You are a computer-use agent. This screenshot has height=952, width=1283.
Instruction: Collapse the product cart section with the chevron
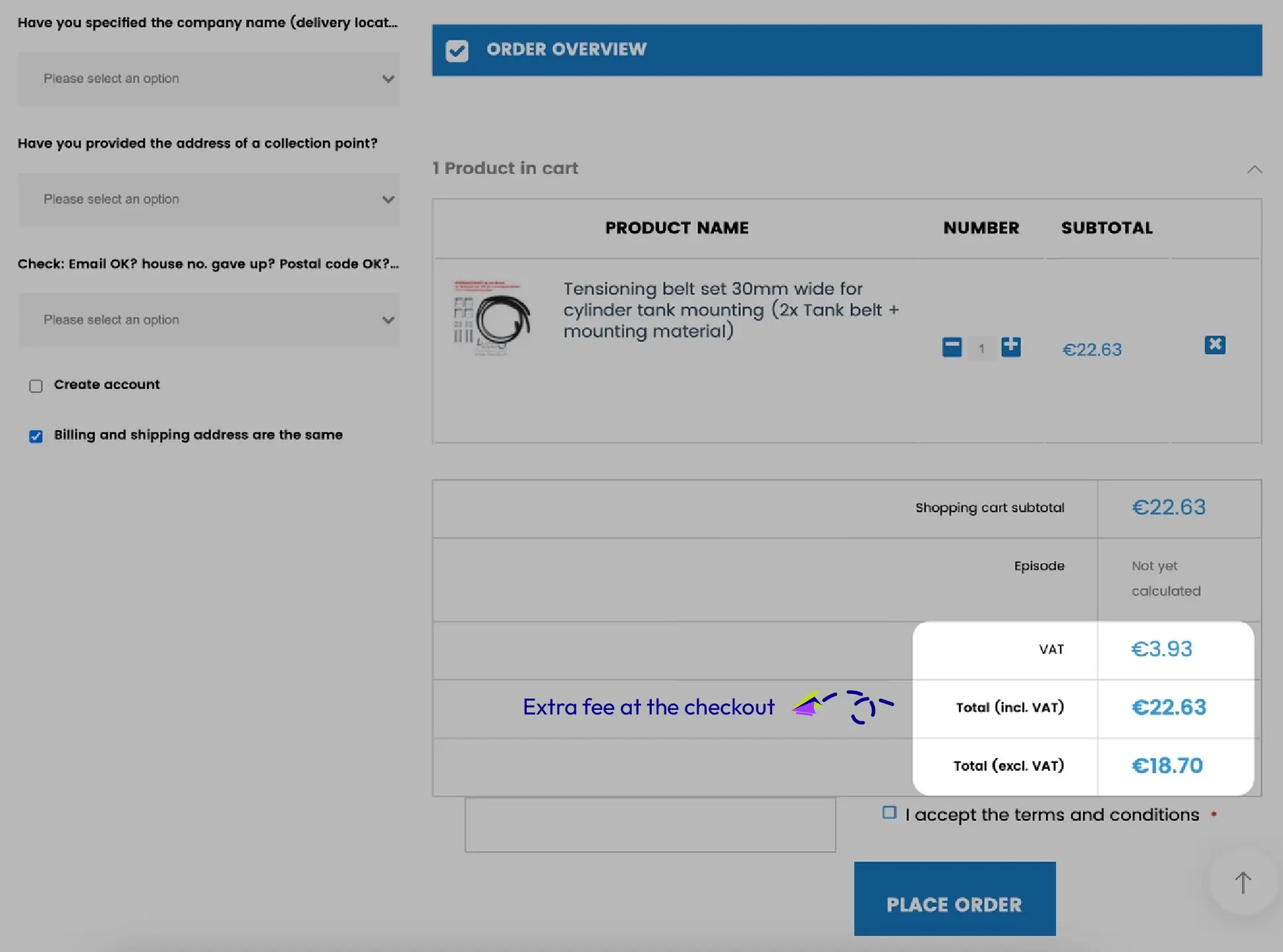coord(1255,169)
